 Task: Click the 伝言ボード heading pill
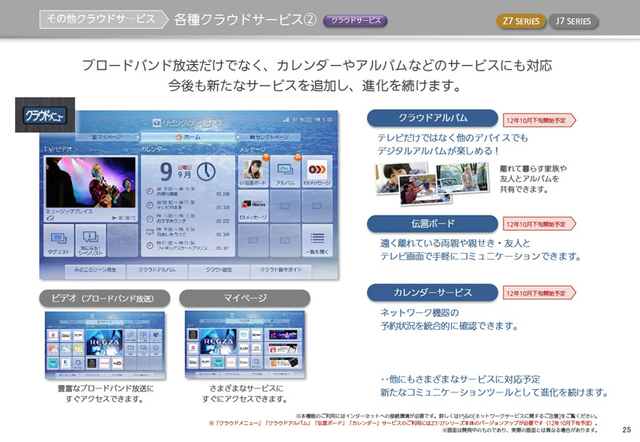pos(432,224)
